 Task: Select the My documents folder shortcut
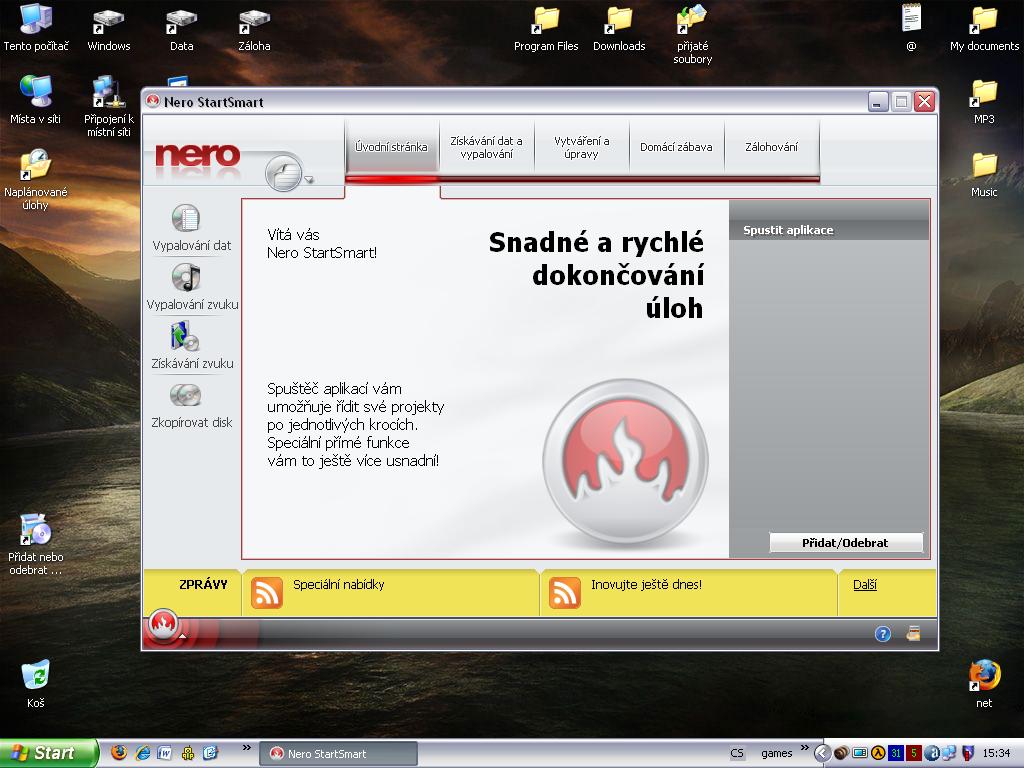pyautogui.click(x=984, y=27)
